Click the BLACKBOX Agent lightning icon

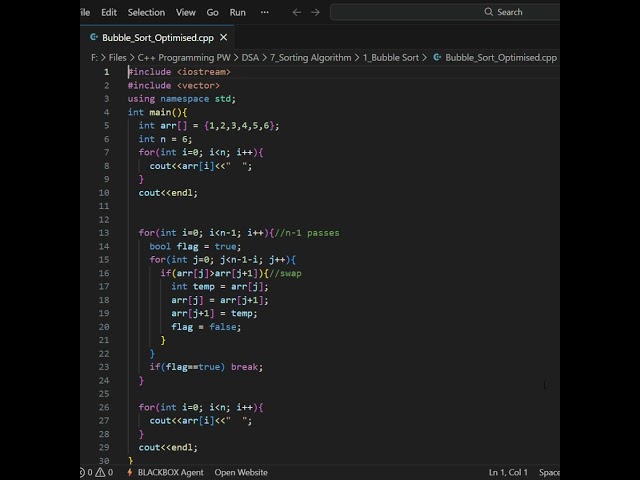pyautogui.click(x=129, y=473)
